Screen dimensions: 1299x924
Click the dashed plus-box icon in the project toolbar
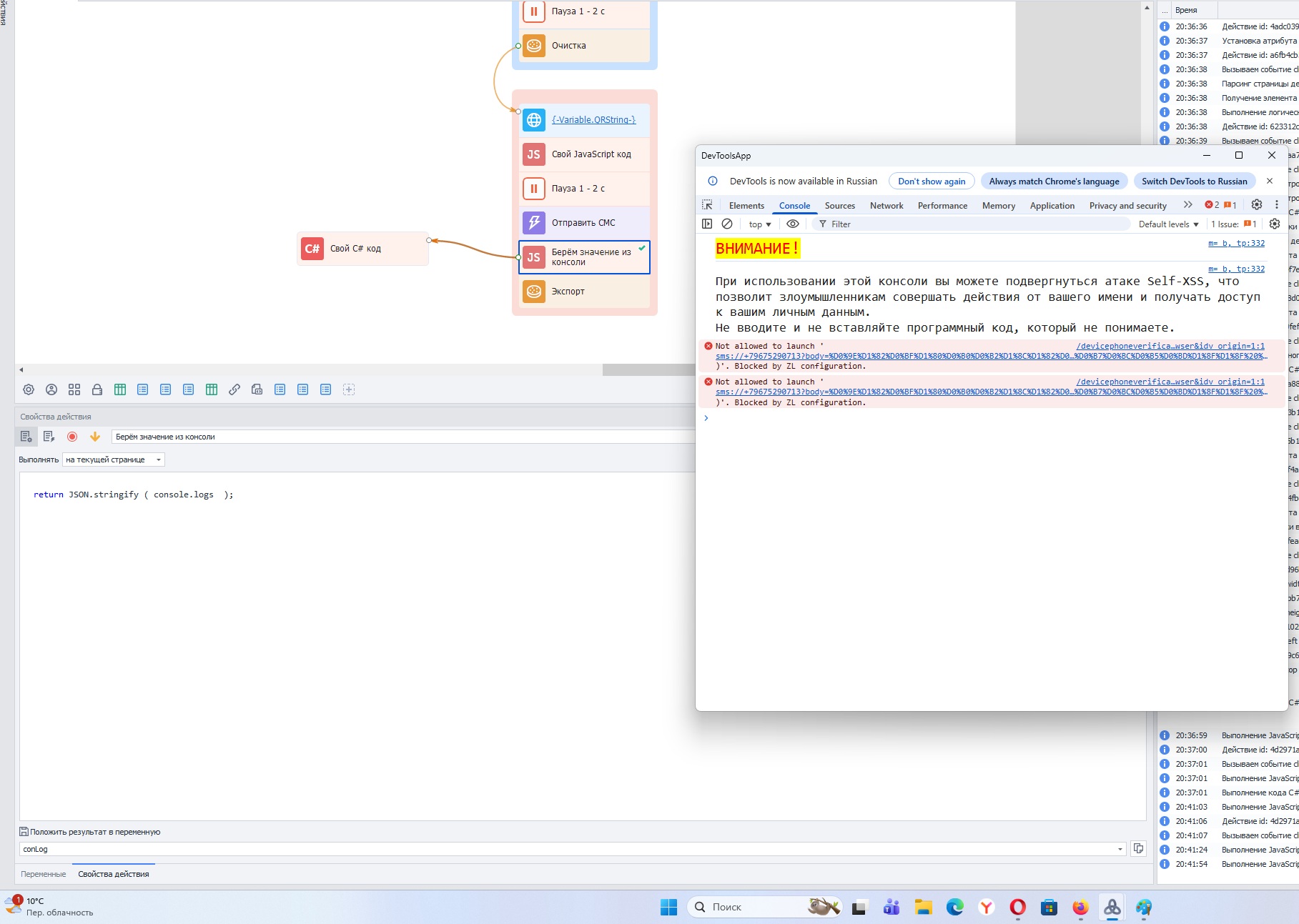tap(349, 389)
